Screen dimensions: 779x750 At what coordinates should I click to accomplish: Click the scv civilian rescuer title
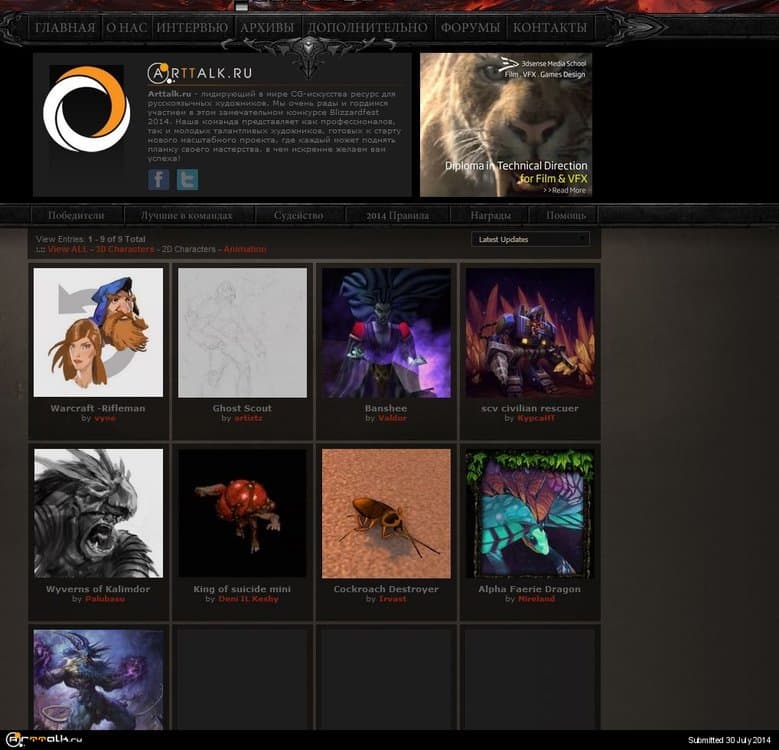click(530, 408)
